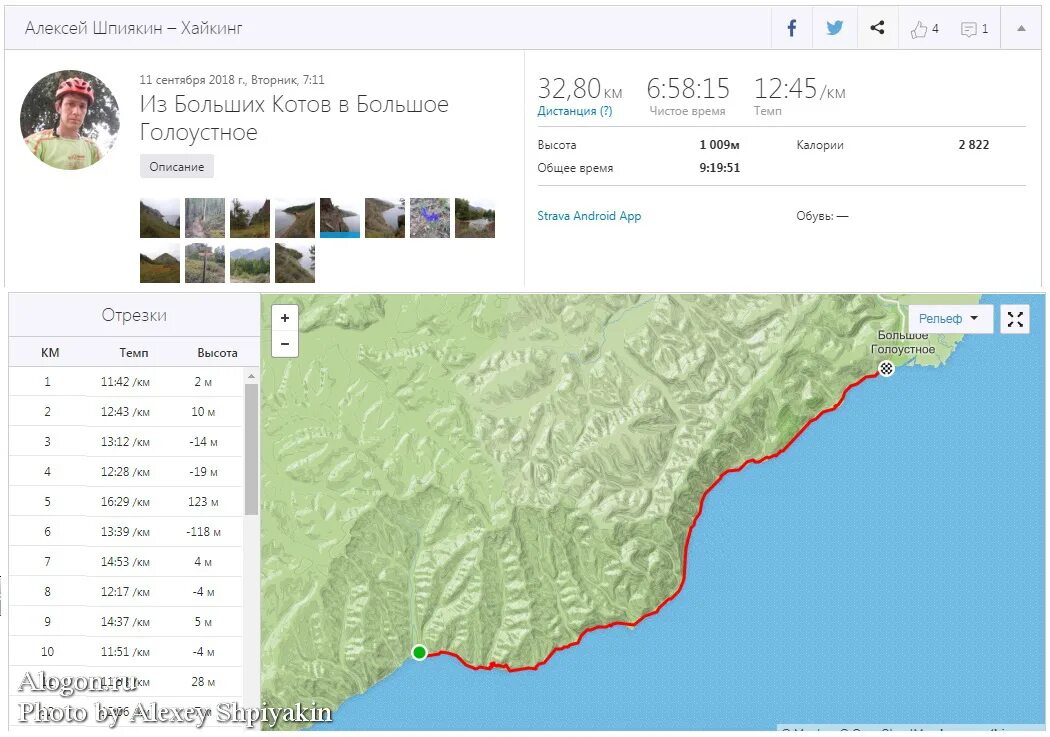This screenshot has width=1050, height=737.
Task: Open the share options icon
Action: [877, 28]
